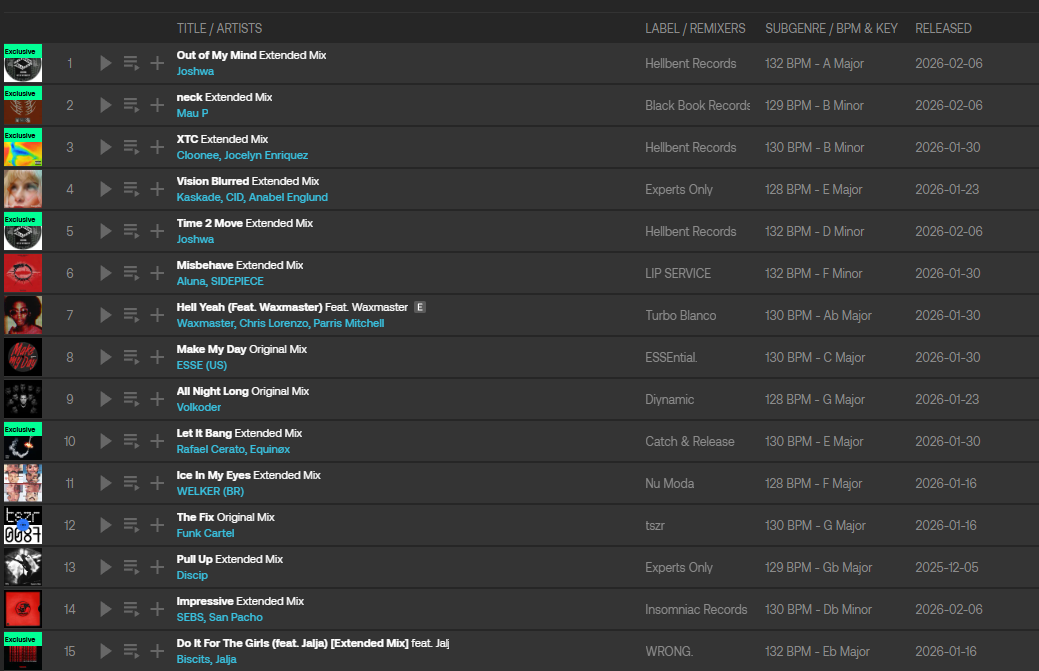
Task: Play Hell Yeah featuring Waxmaster
Action: click(x=106, y=315)
